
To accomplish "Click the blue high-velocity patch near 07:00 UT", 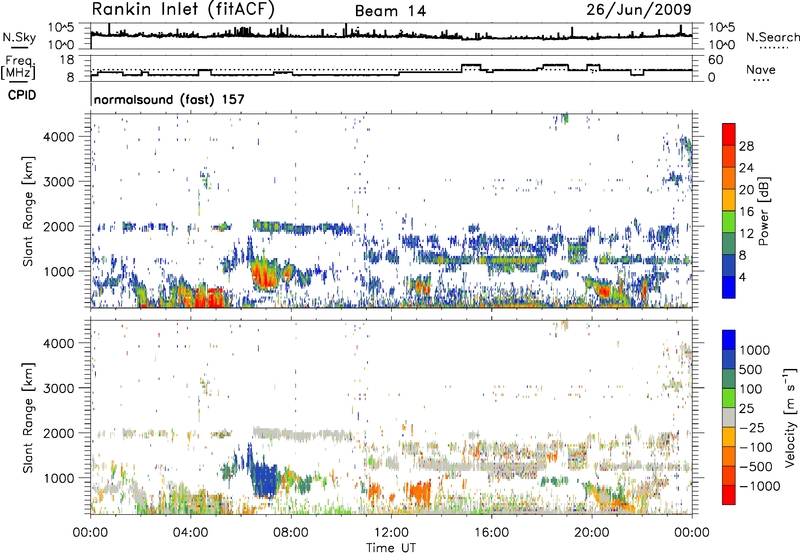I will [x=265, y=478].
